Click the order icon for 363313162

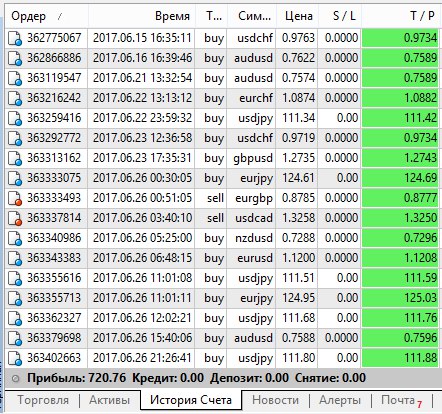[x=15, y=158]
